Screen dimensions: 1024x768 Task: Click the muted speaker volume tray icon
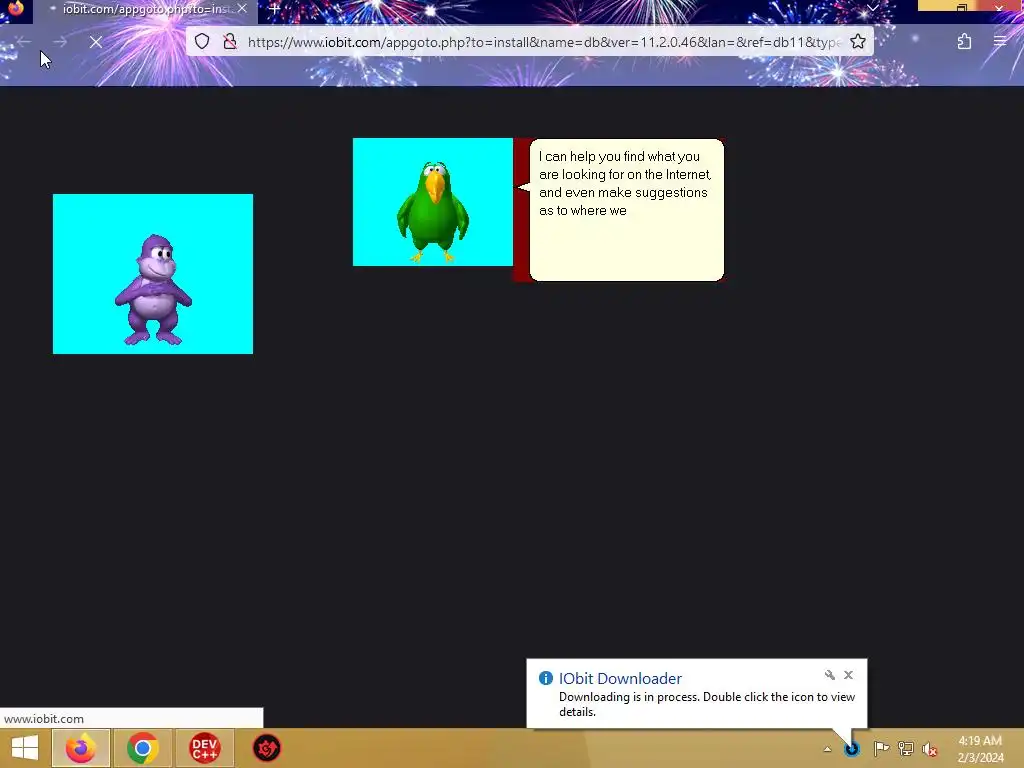pyautogui.click(x=930, y=749)
